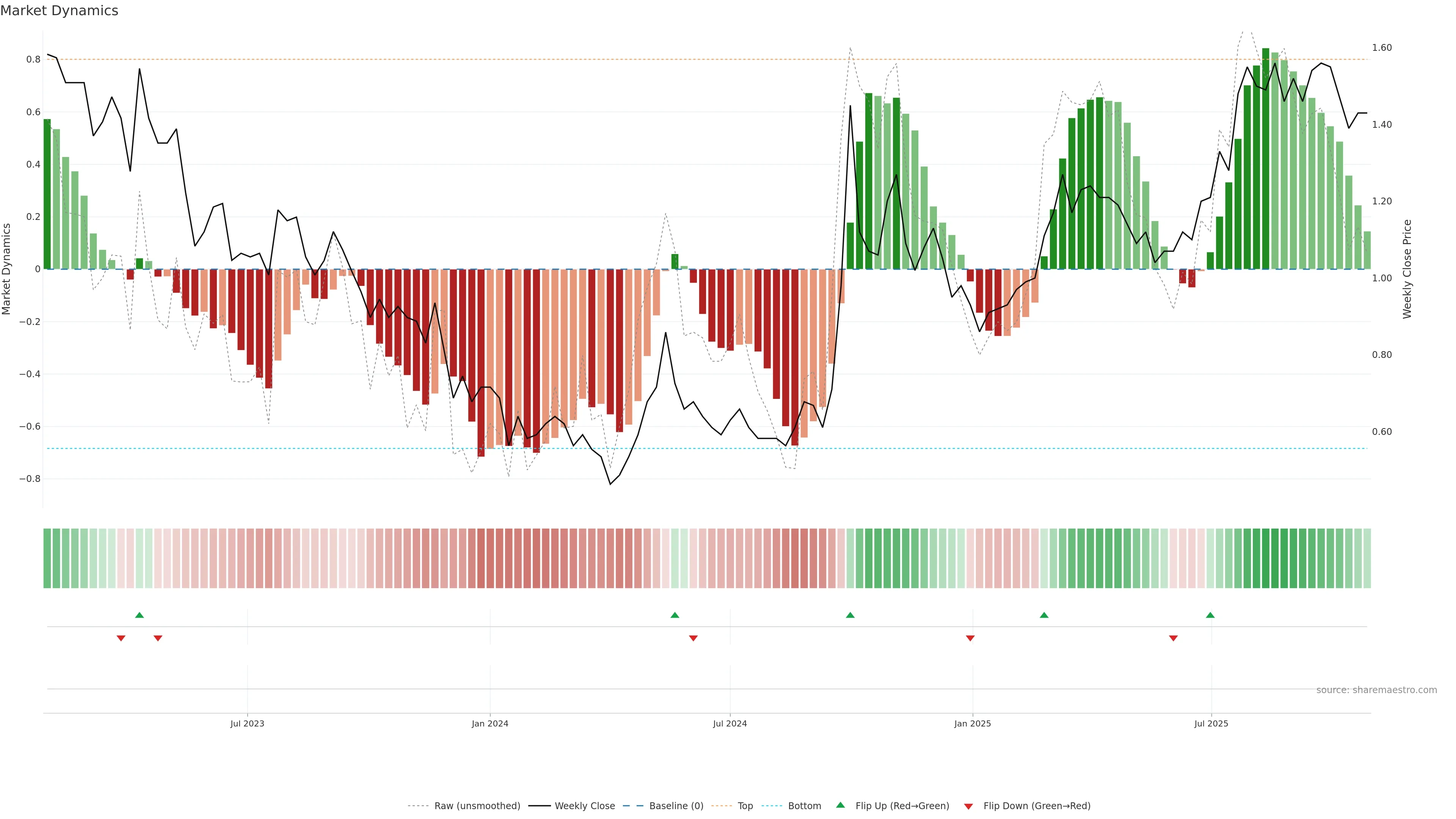Click the leftmost red flip-down triangle marker

(121, 638)
